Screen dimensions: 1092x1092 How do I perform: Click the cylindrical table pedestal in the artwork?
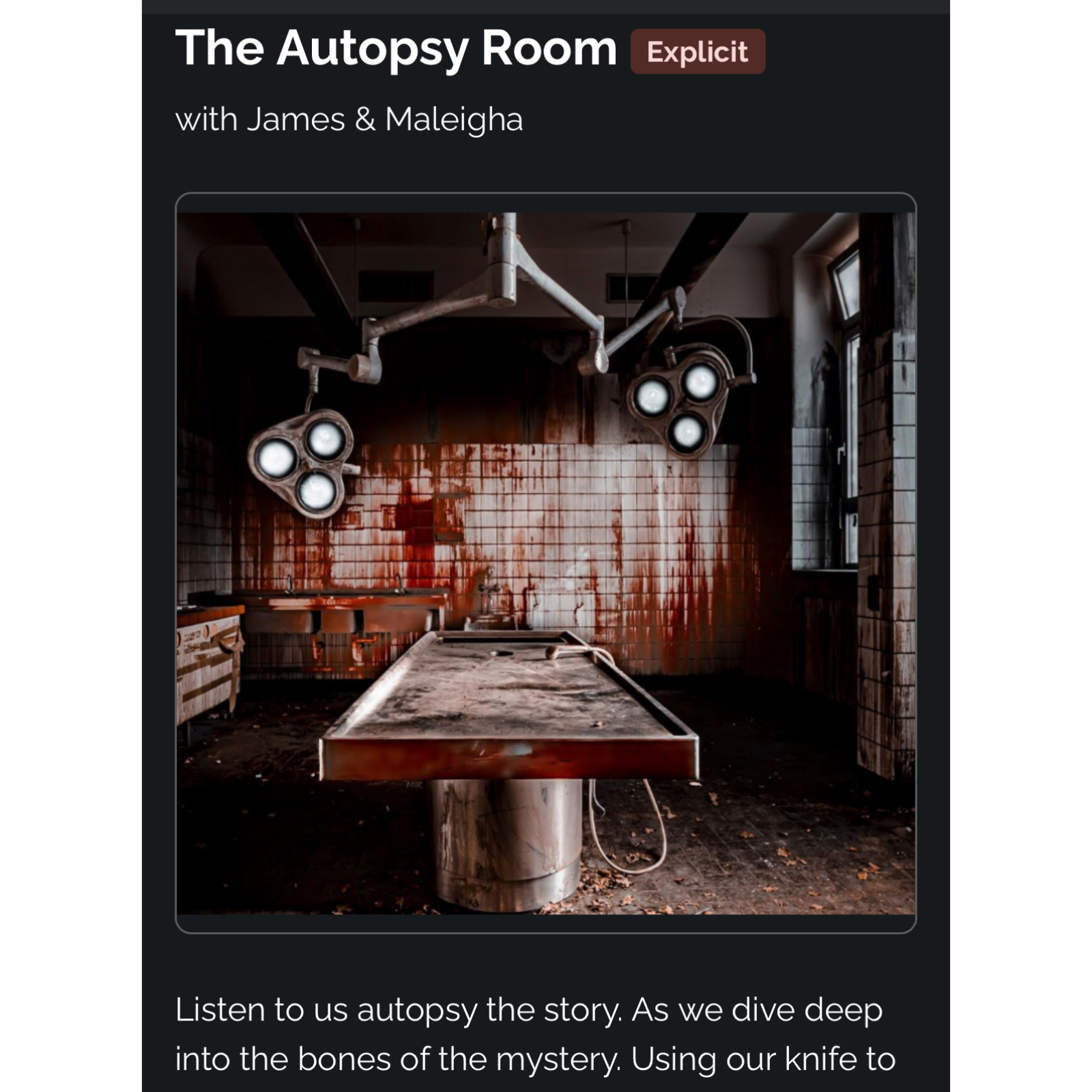pos(506,844)
